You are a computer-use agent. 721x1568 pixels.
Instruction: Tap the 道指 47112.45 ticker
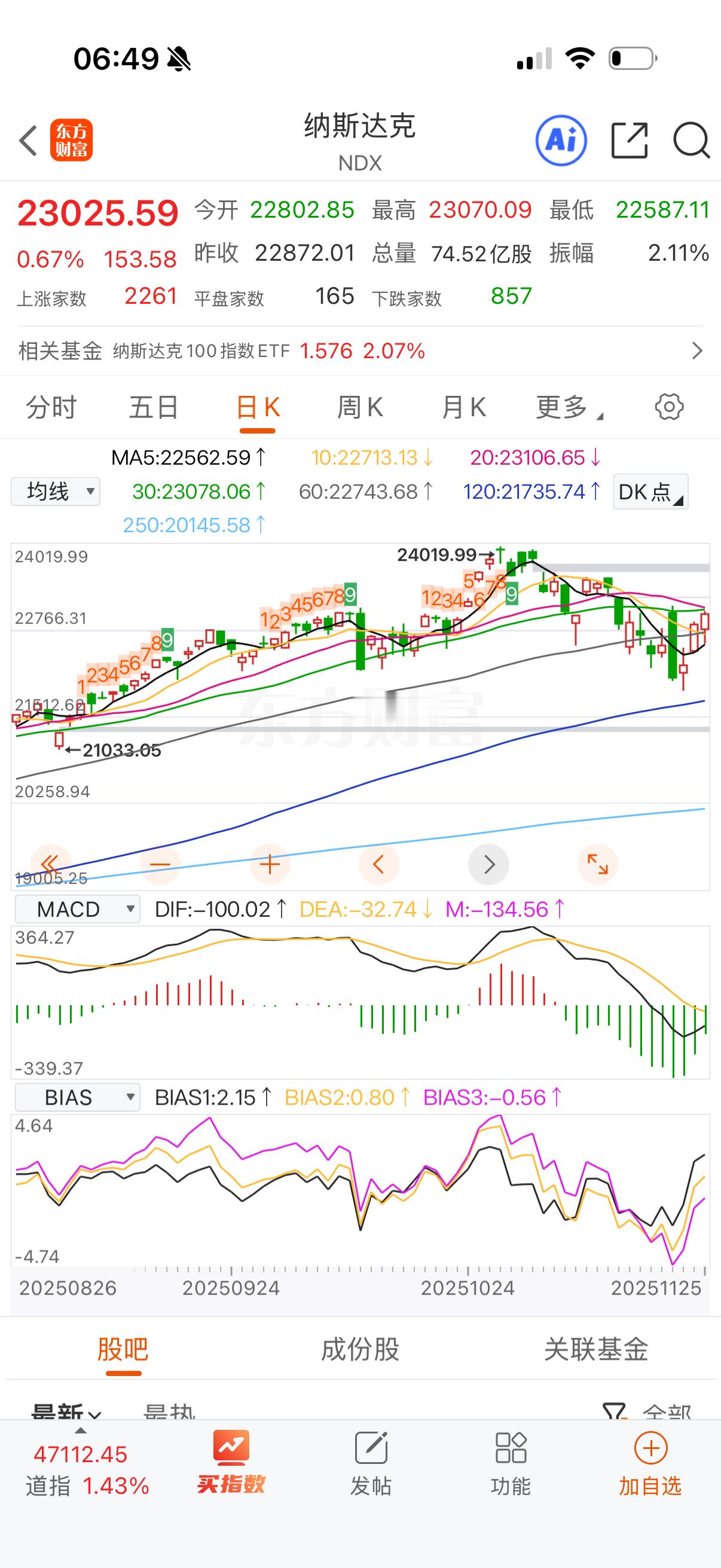(x=87, y=1469)
